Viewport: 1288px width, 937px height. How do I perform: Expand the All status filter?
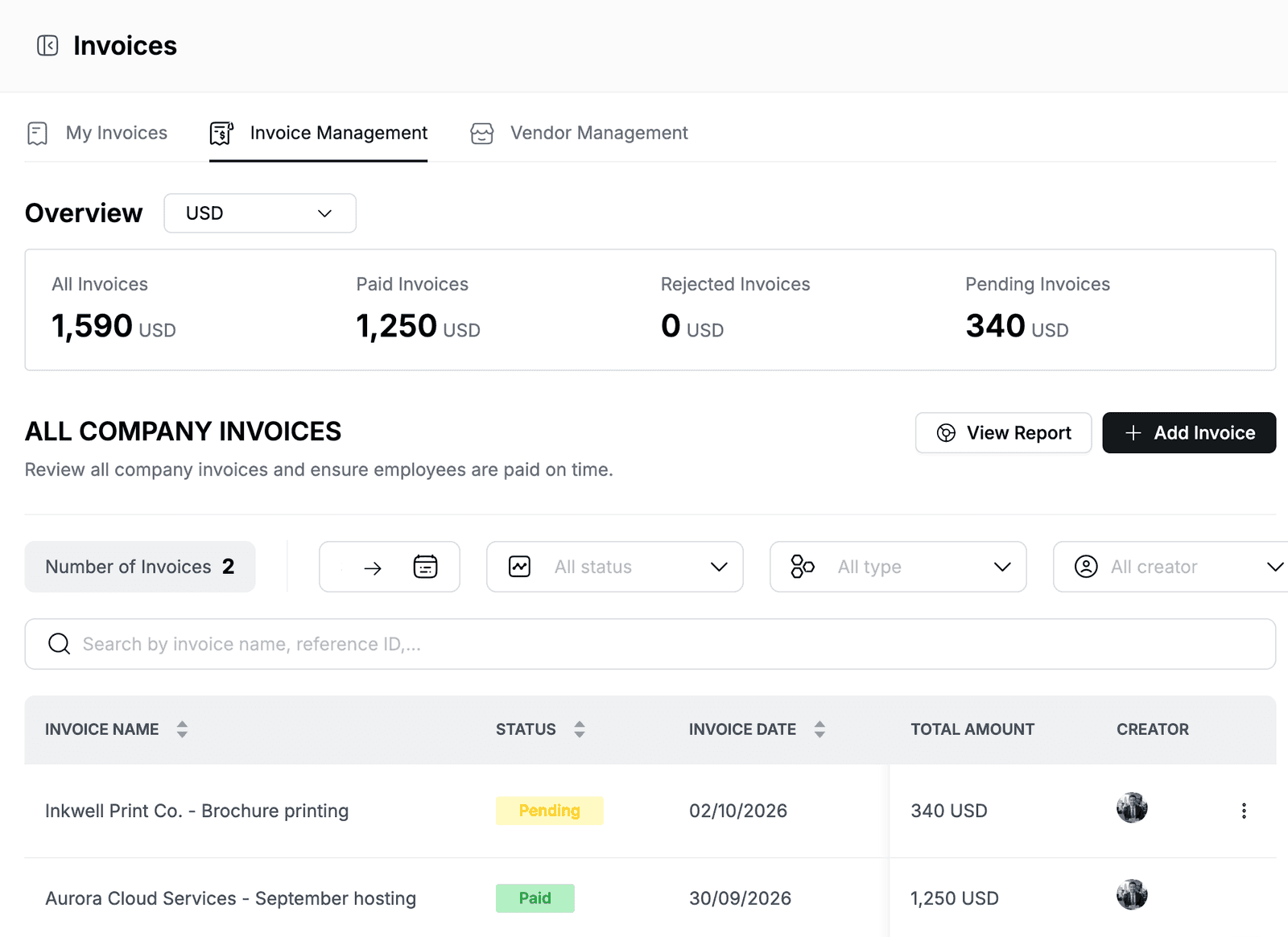coord(615,567)
